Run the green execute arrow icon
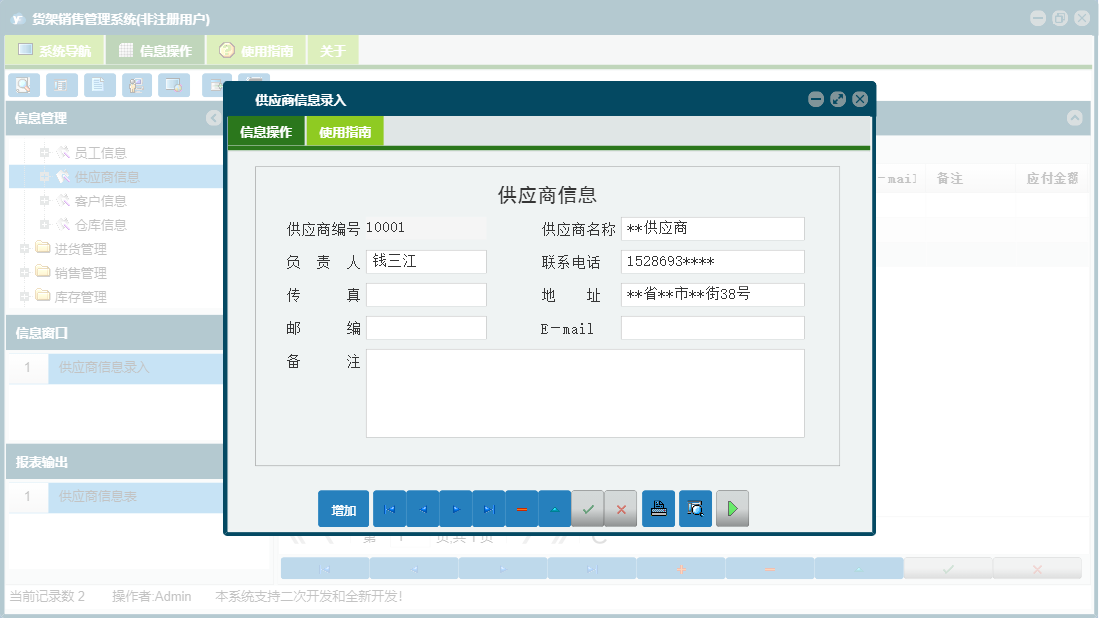 coord(732,508)
